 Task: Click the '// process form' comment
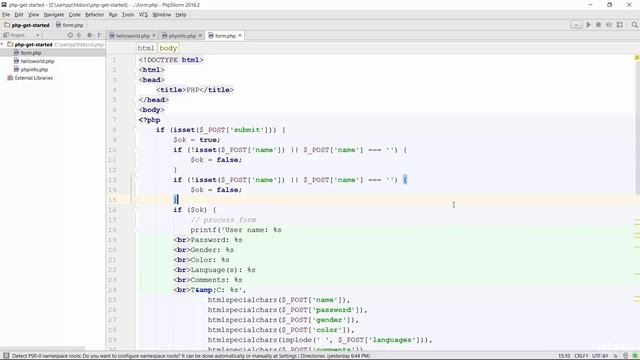click(223, 220)
